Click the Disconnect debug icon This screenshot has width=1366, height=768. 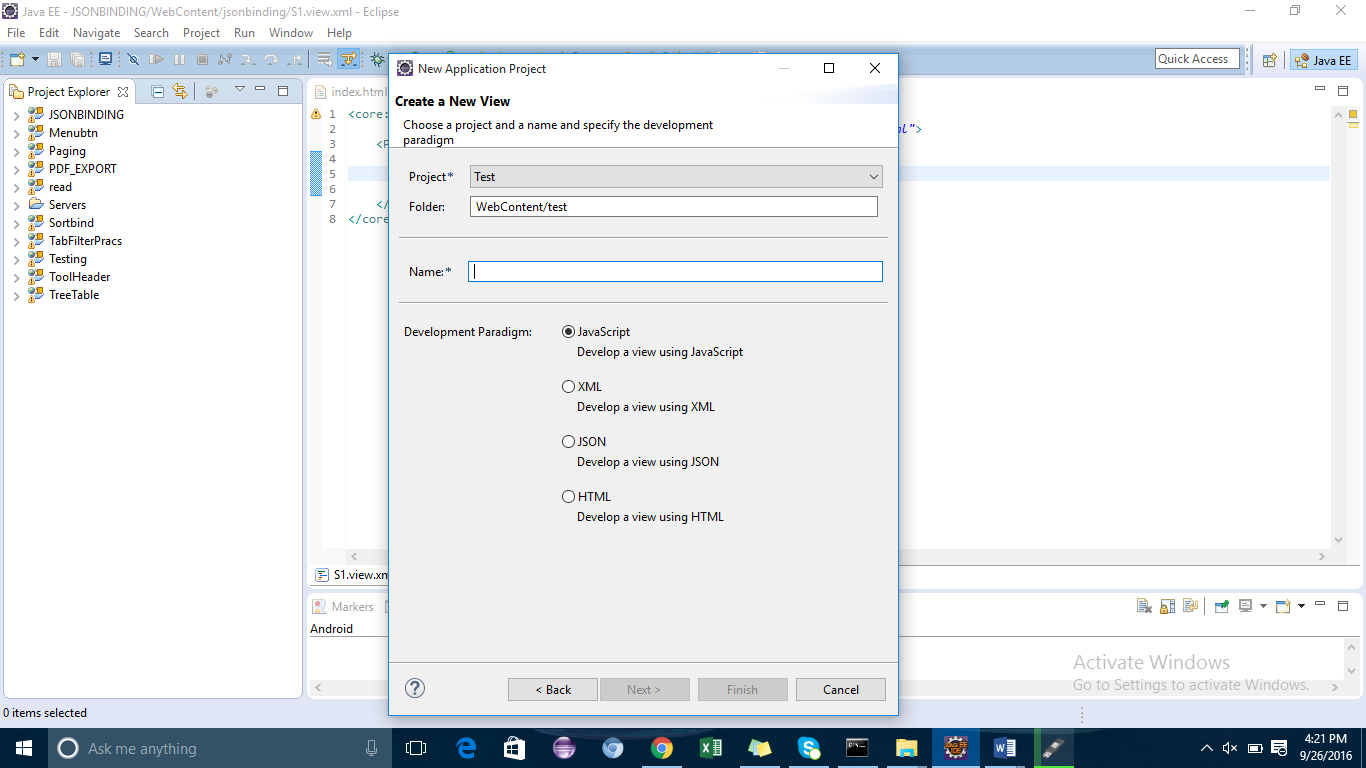pos(225,59)
